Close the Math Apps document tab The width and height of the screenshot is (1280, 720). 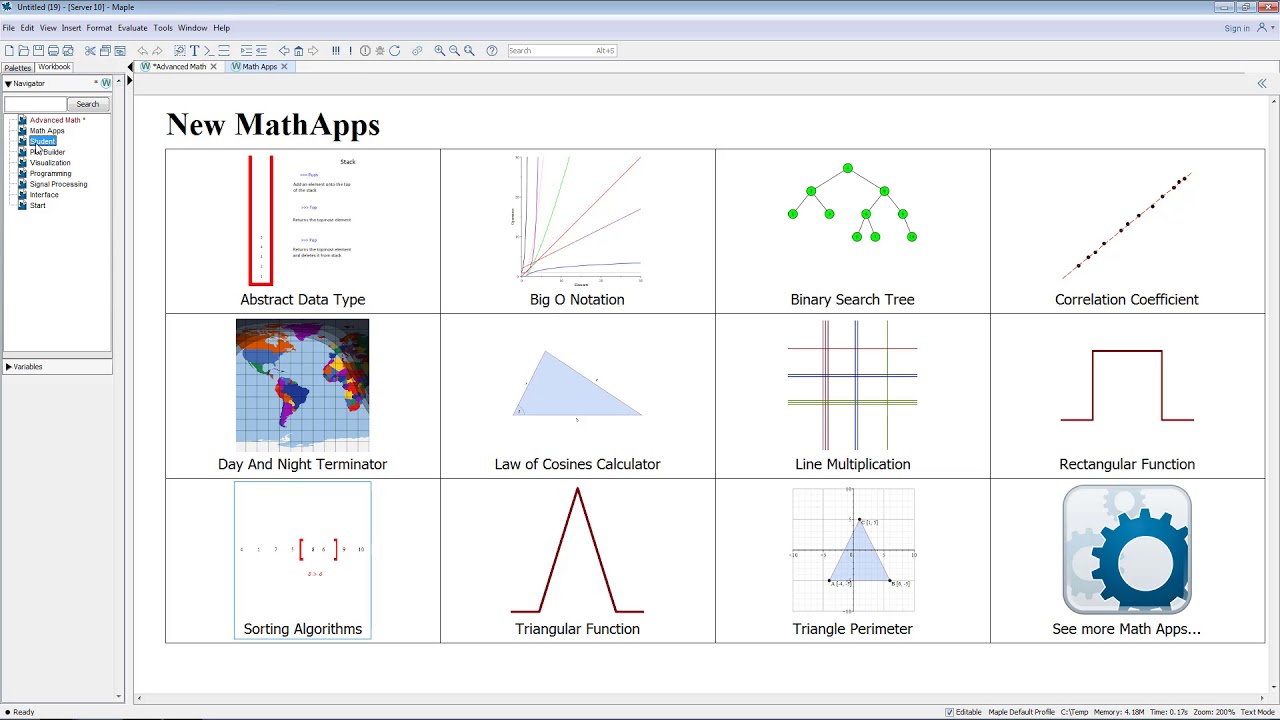click(284, 67)
